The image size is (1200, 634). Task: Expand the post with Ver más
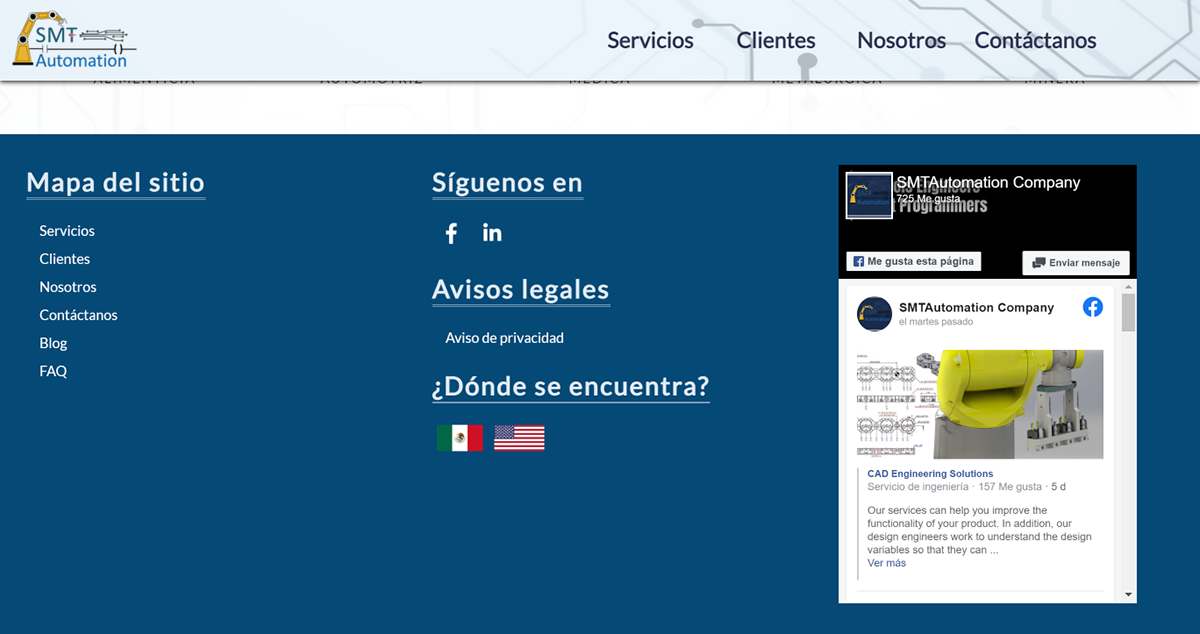pyautogui.click(x=886, y=563)
